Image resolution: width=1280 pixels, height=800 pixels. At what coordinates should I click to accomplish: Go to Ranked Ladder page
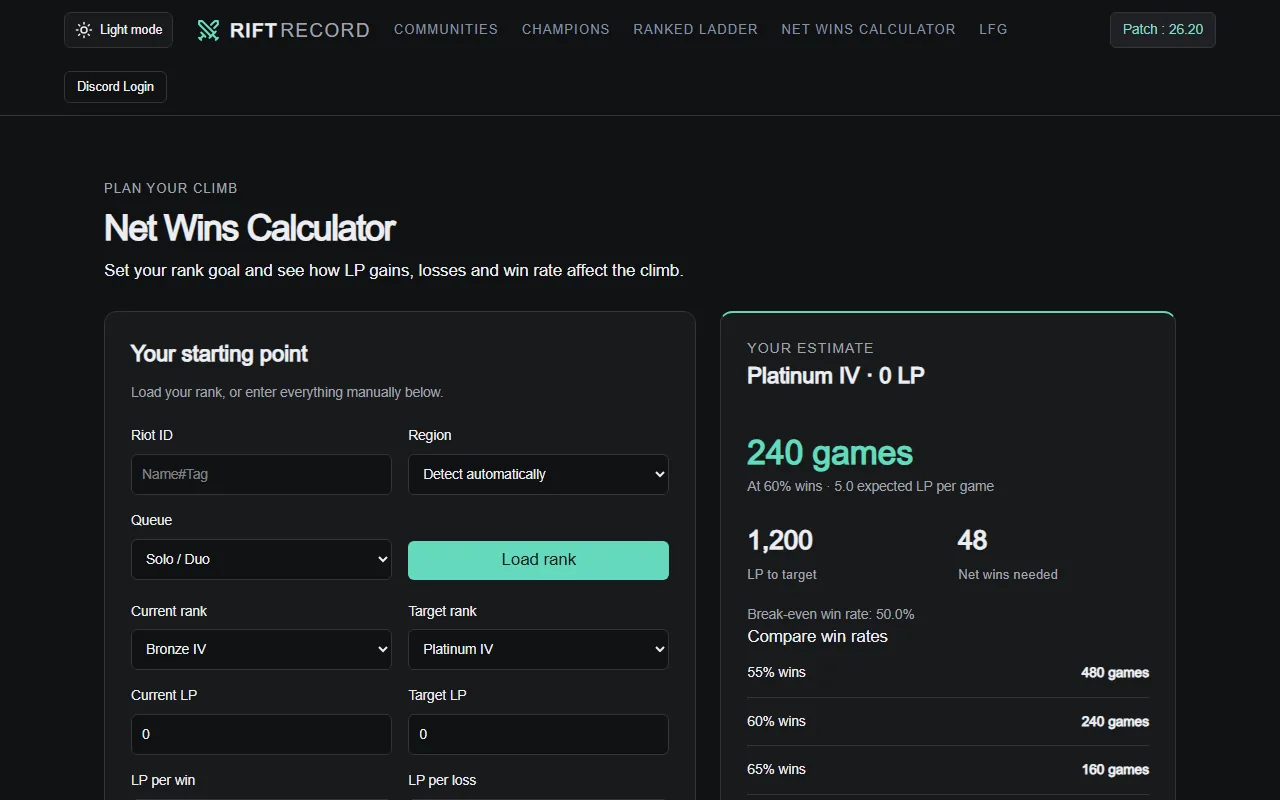pyautogui.click(x=695, y=29)
